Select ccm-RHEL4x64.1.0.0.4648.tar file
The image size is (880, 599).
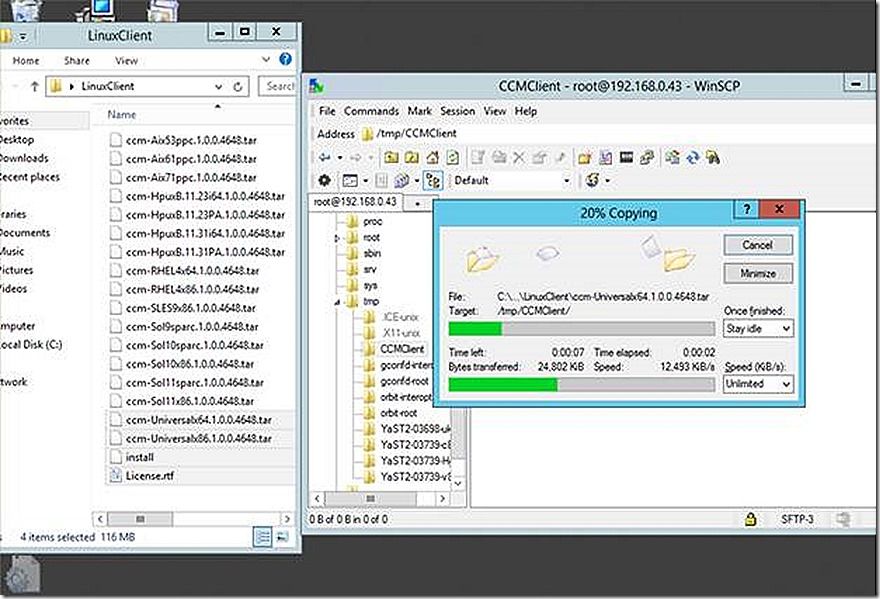click(x=192, y=271)
